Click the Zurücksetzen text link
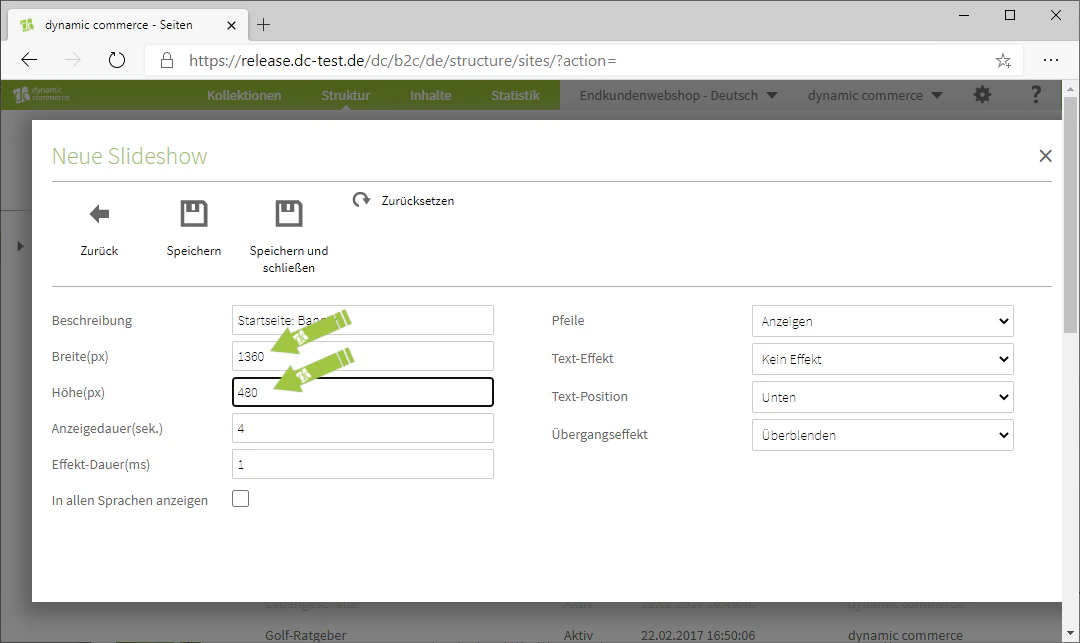This screenshot has height=643, width=1080. click(x=417, y=200)
